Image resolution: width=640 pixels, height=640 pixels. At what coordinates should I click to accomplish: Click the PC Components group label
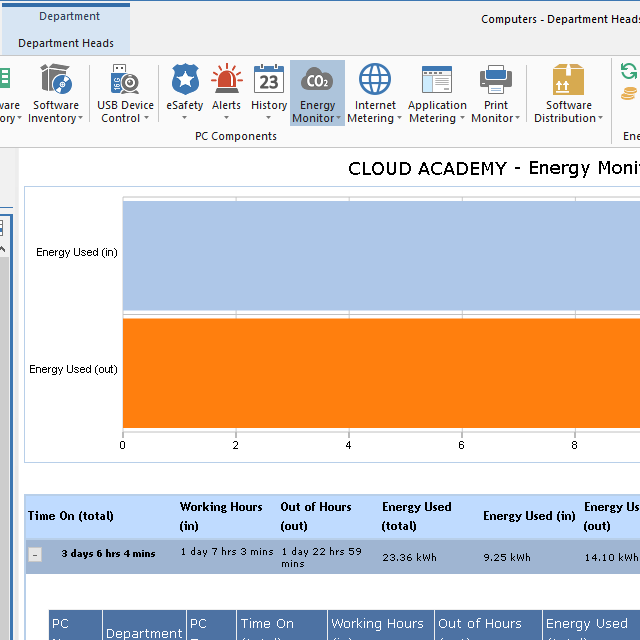(x=236, y=136)
